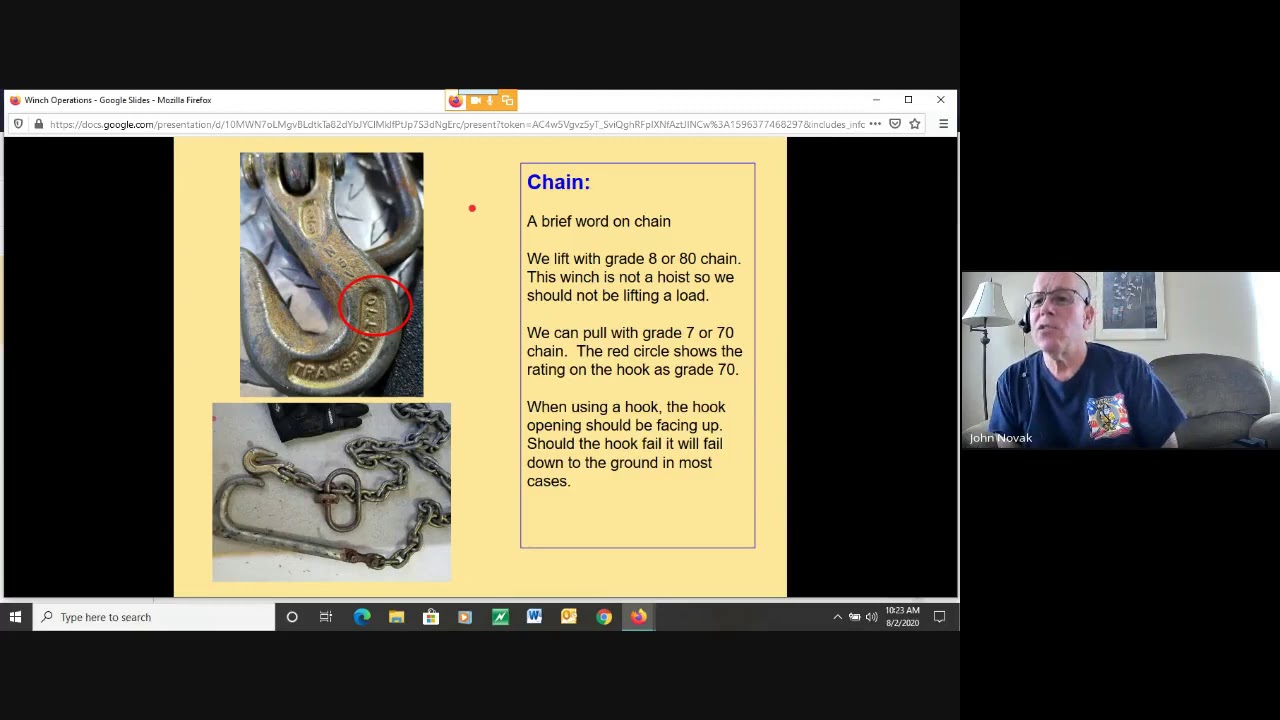The image size is (1280, 720).
Task: Open Microsoft Store from taskbar
Action: pos(431,617)
